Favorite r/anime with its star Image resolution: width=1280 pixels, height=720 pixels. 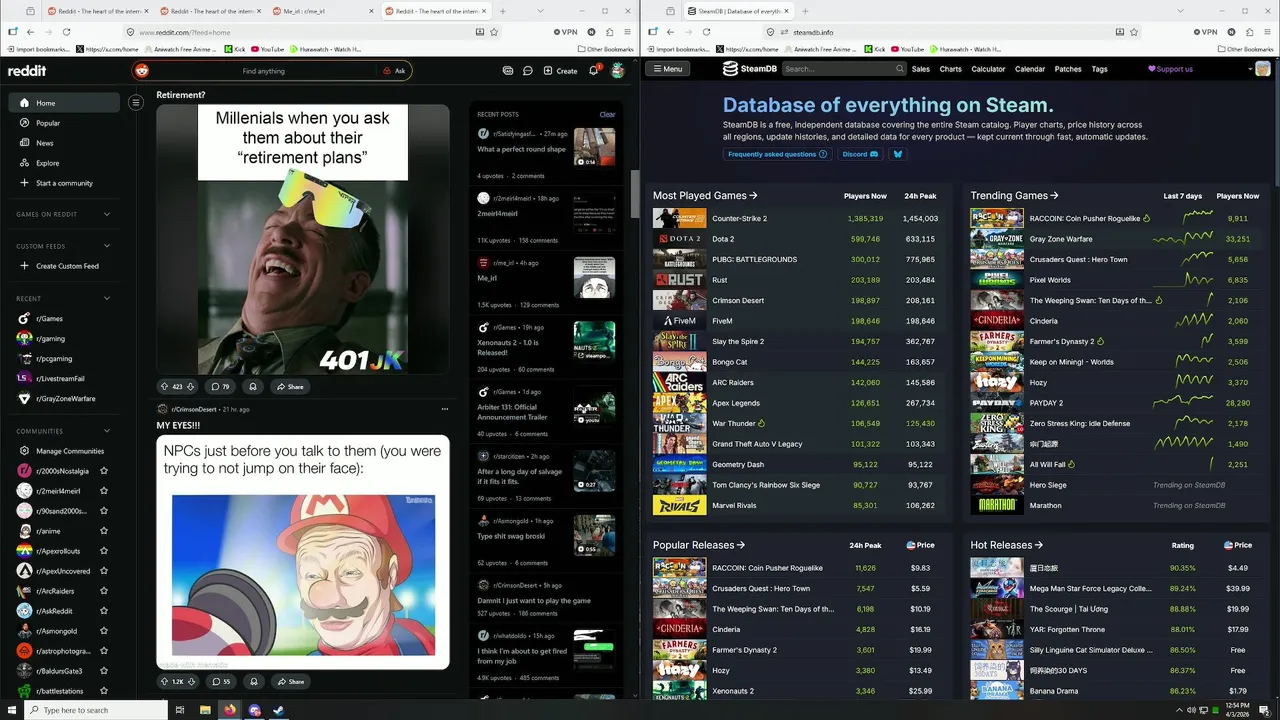tap(104, 531)
